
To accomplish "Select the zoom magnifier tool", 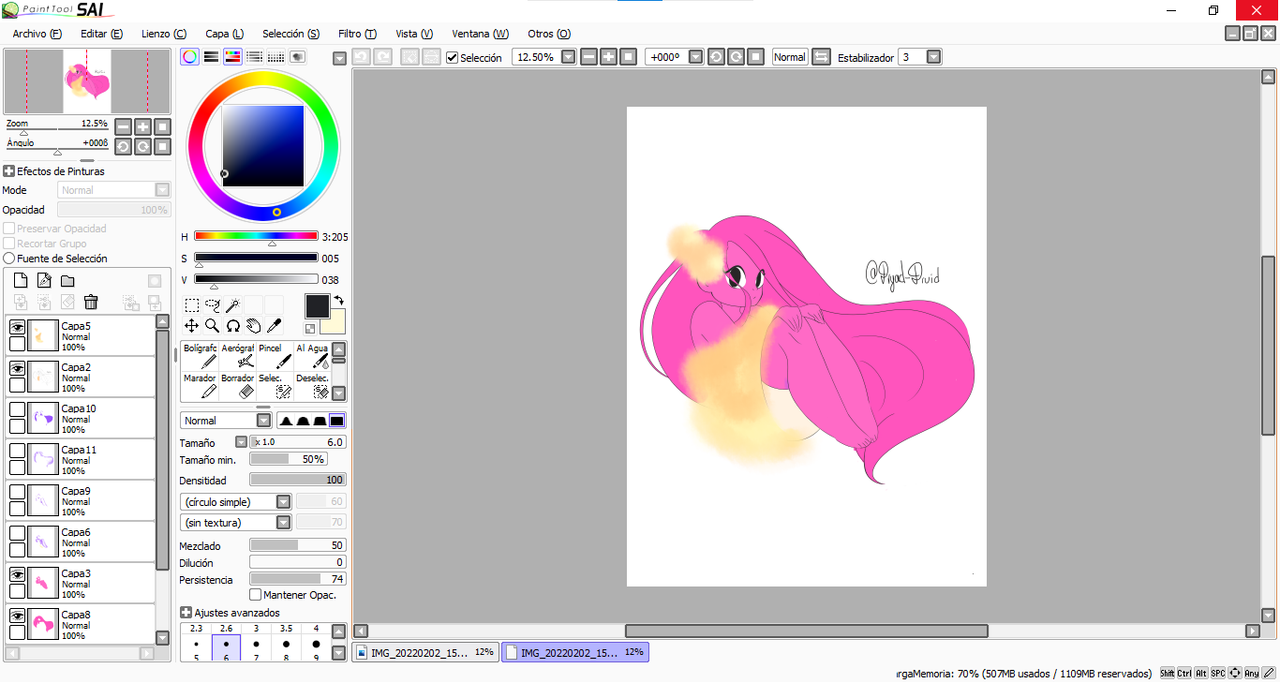I will click(212, 325).
